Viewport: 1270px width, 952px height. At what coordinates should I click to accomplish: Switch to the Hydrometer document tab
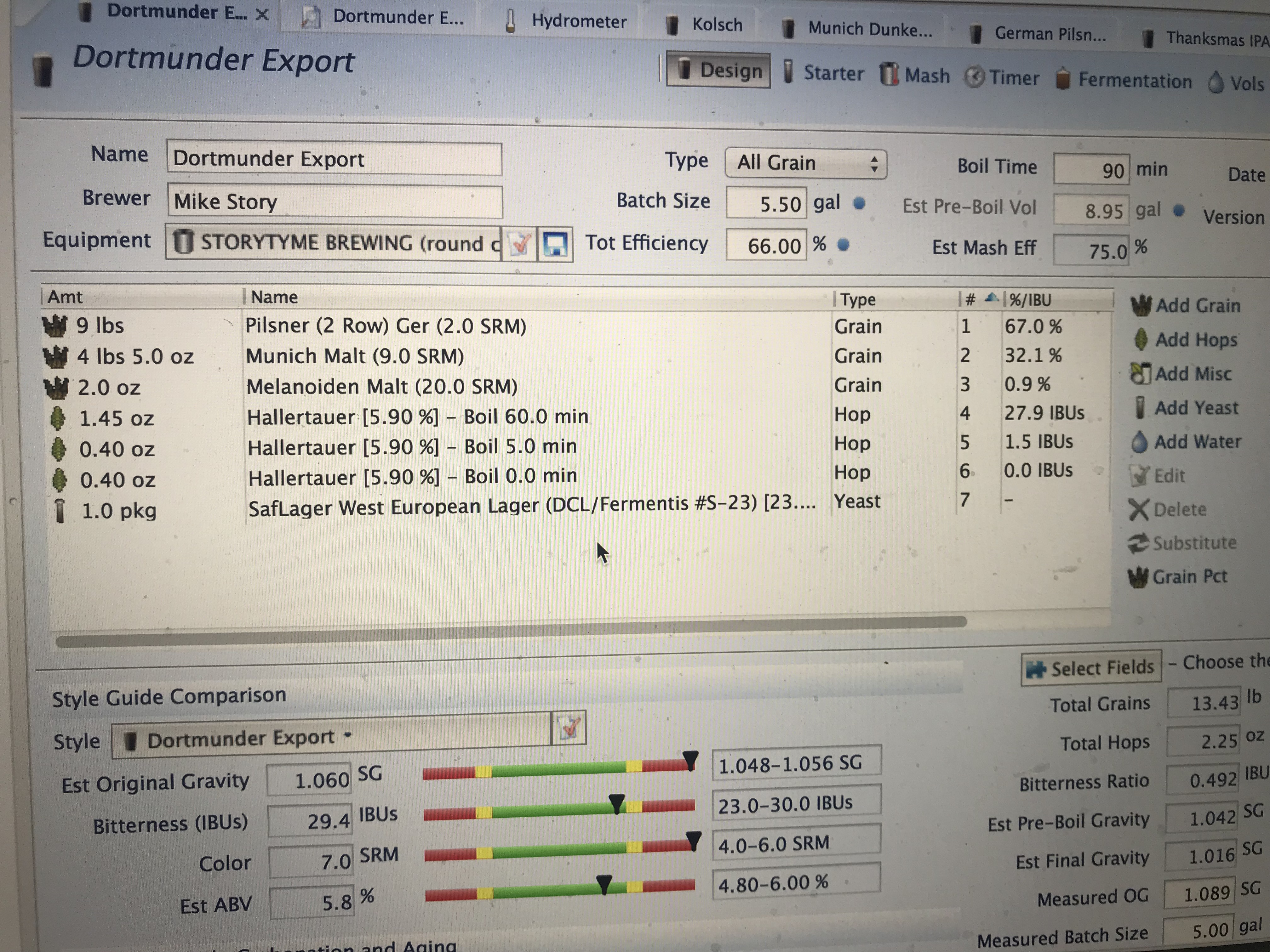tap(565, 21)
